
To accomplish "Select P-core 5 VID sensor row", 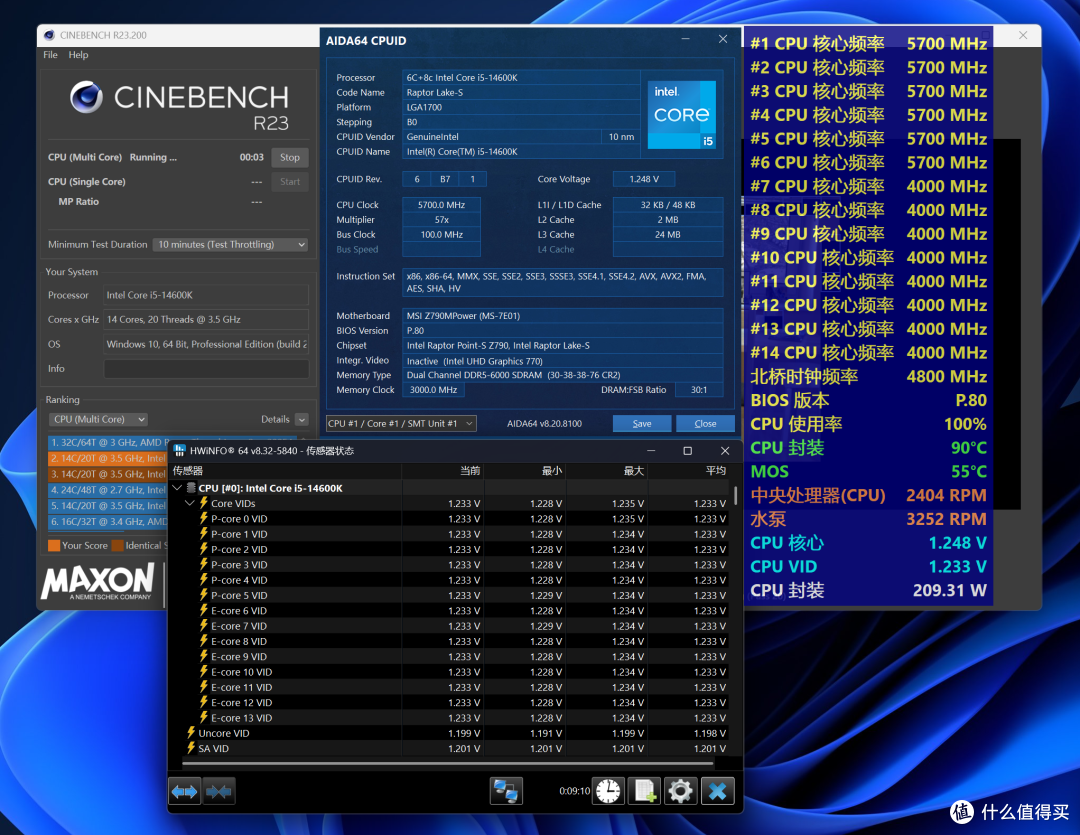I will point(451,595).
